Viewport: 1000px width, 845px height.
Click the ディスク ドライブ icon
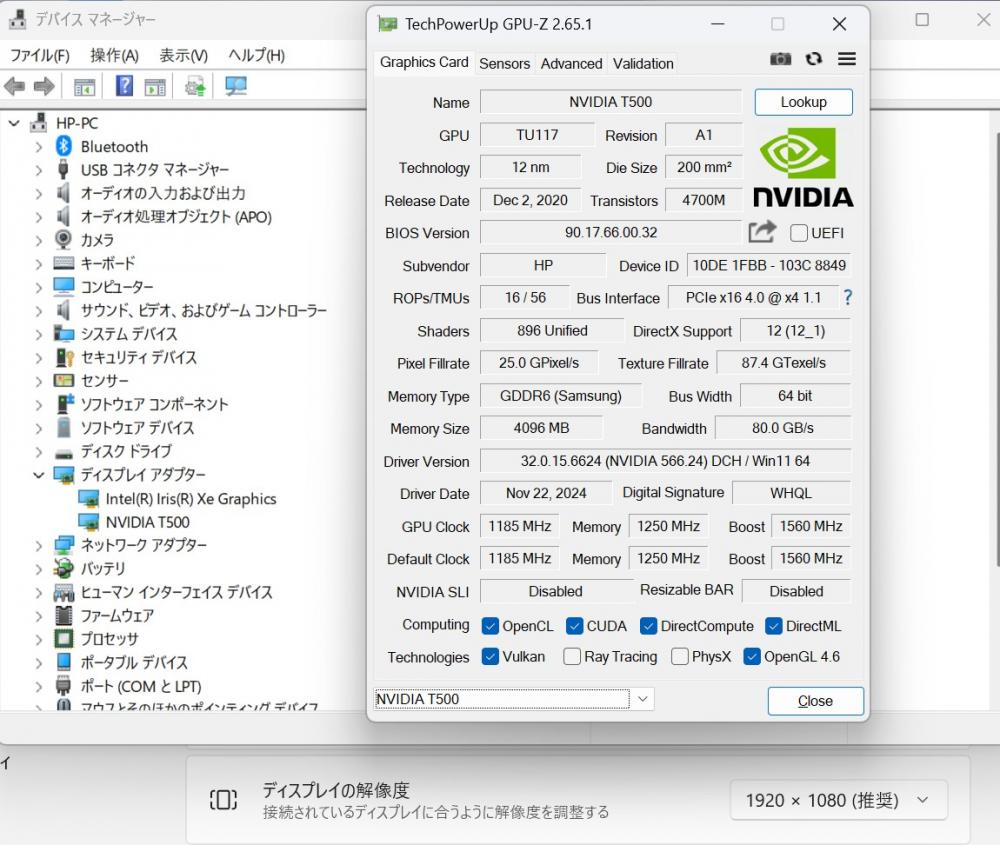point(64,453)
